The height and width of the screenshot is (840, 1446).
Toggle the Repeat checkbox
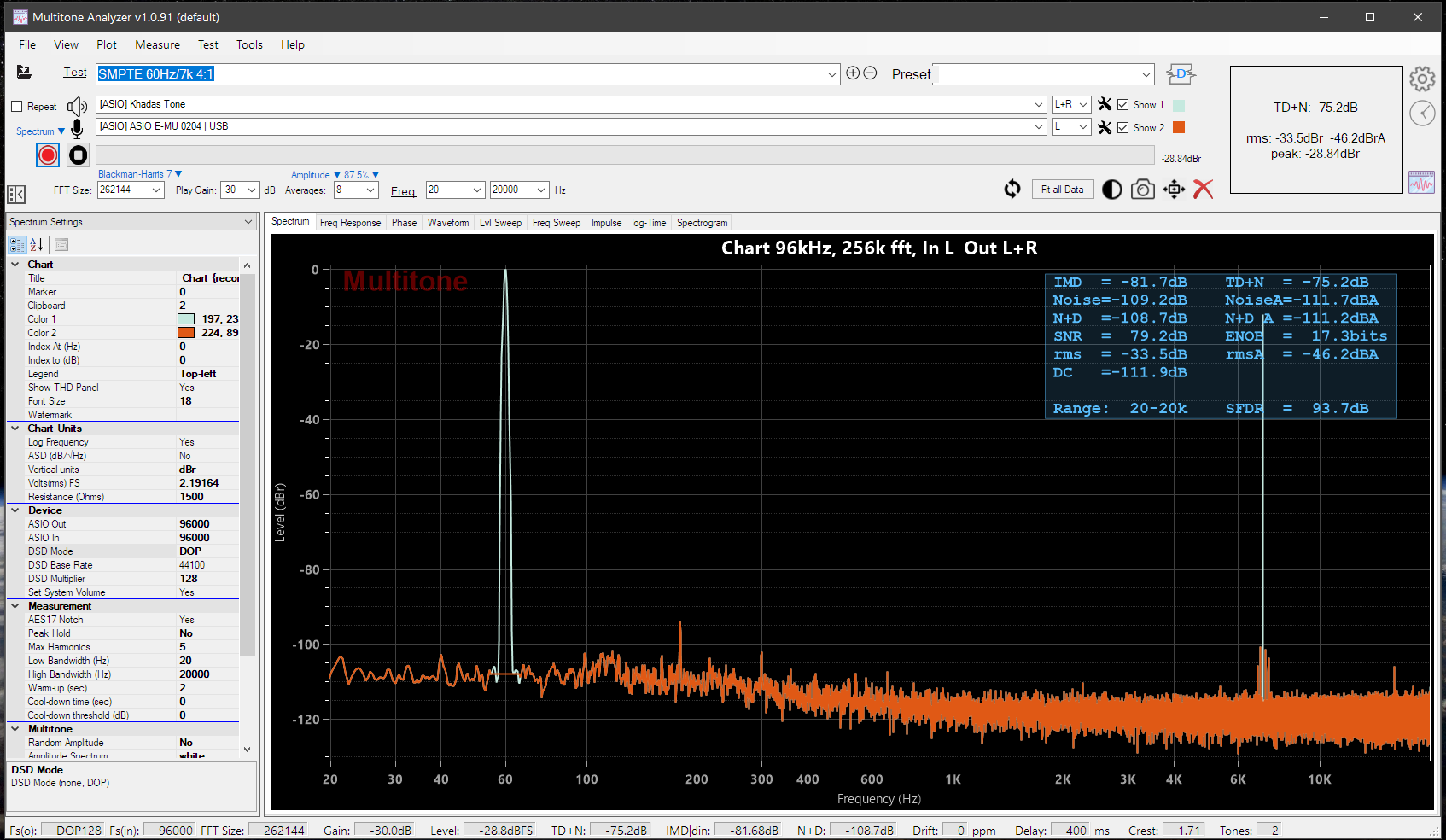tap(16, 107)
